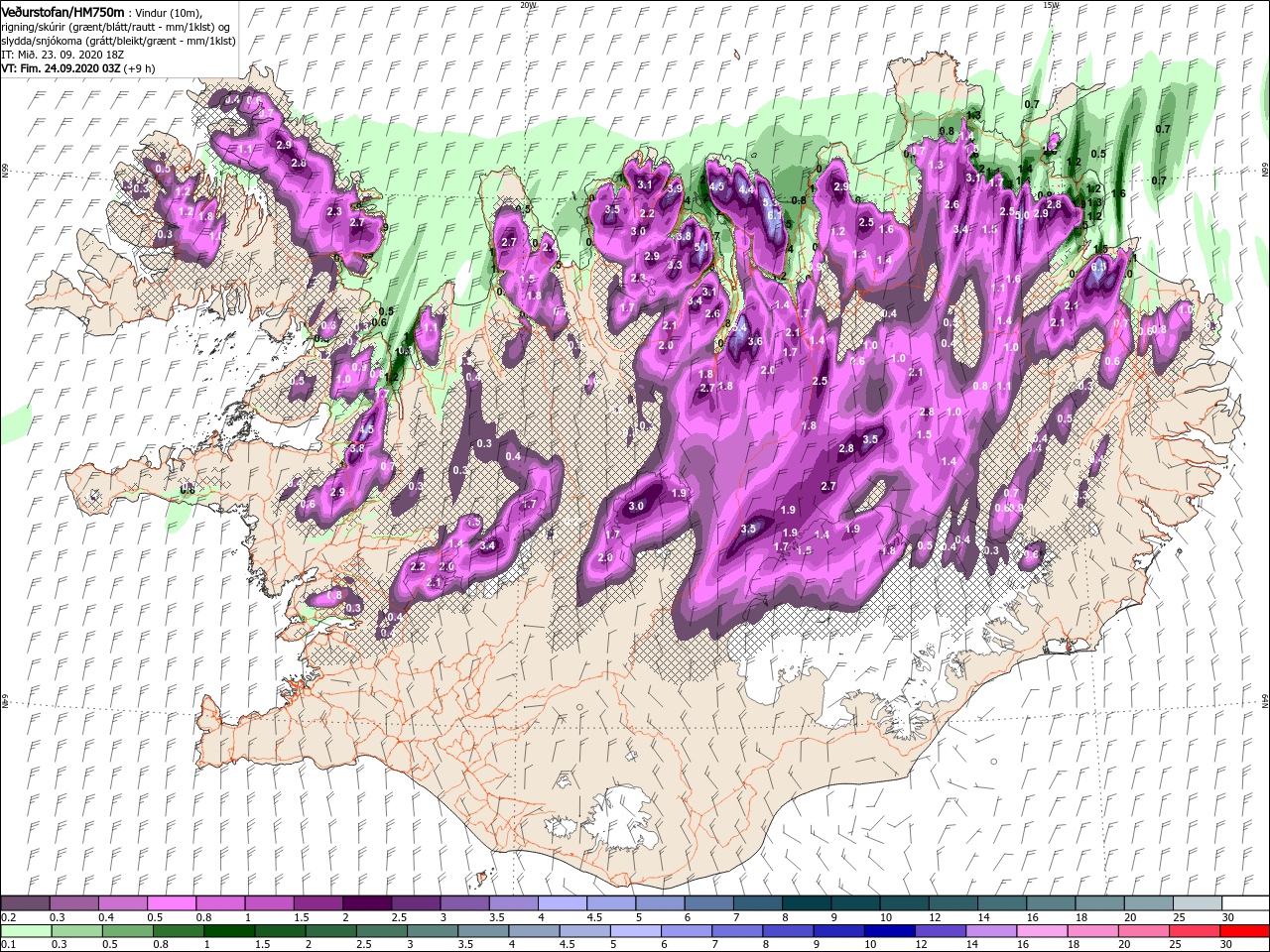The image size is (1270, 952).
Task: Pick the snow-scale swatch between 6 and 7
Action: (708, 902)
